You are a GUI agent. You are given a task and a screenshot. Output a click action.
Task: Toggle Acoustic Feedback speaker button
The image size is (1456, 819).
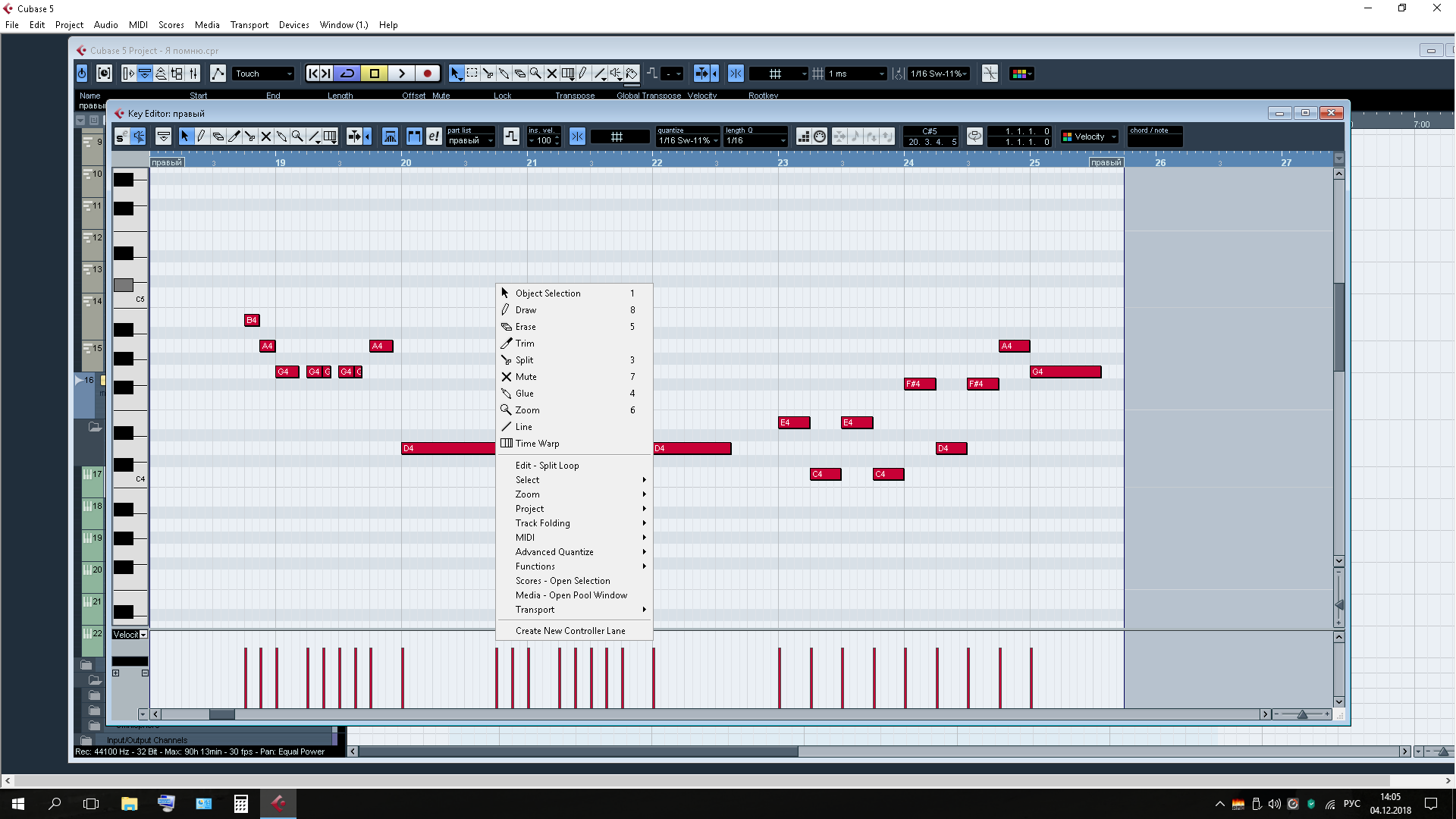(138, 136)
